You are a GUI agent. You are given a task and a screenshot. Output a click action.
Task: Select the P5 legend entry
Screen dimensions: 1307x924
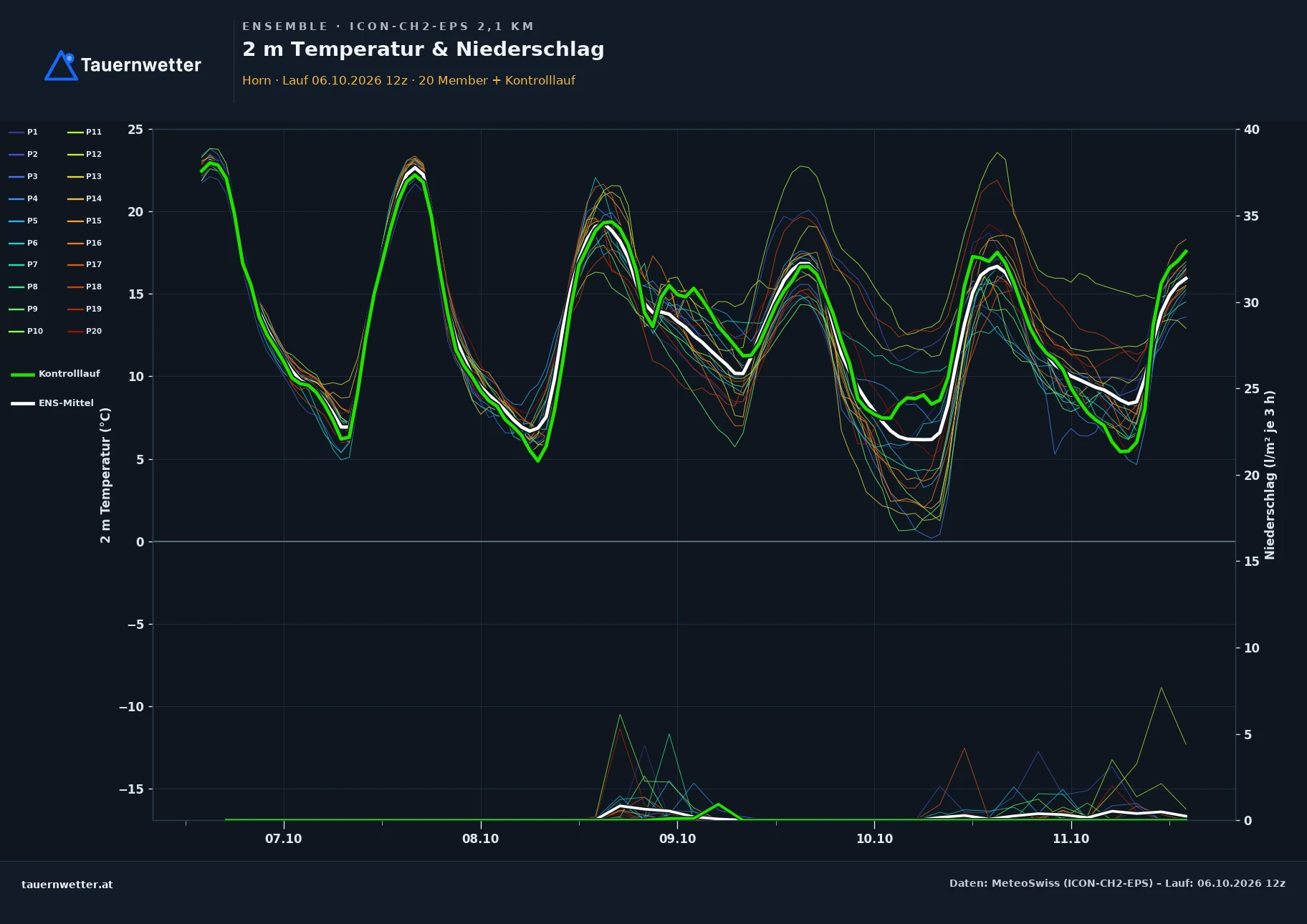24,221
